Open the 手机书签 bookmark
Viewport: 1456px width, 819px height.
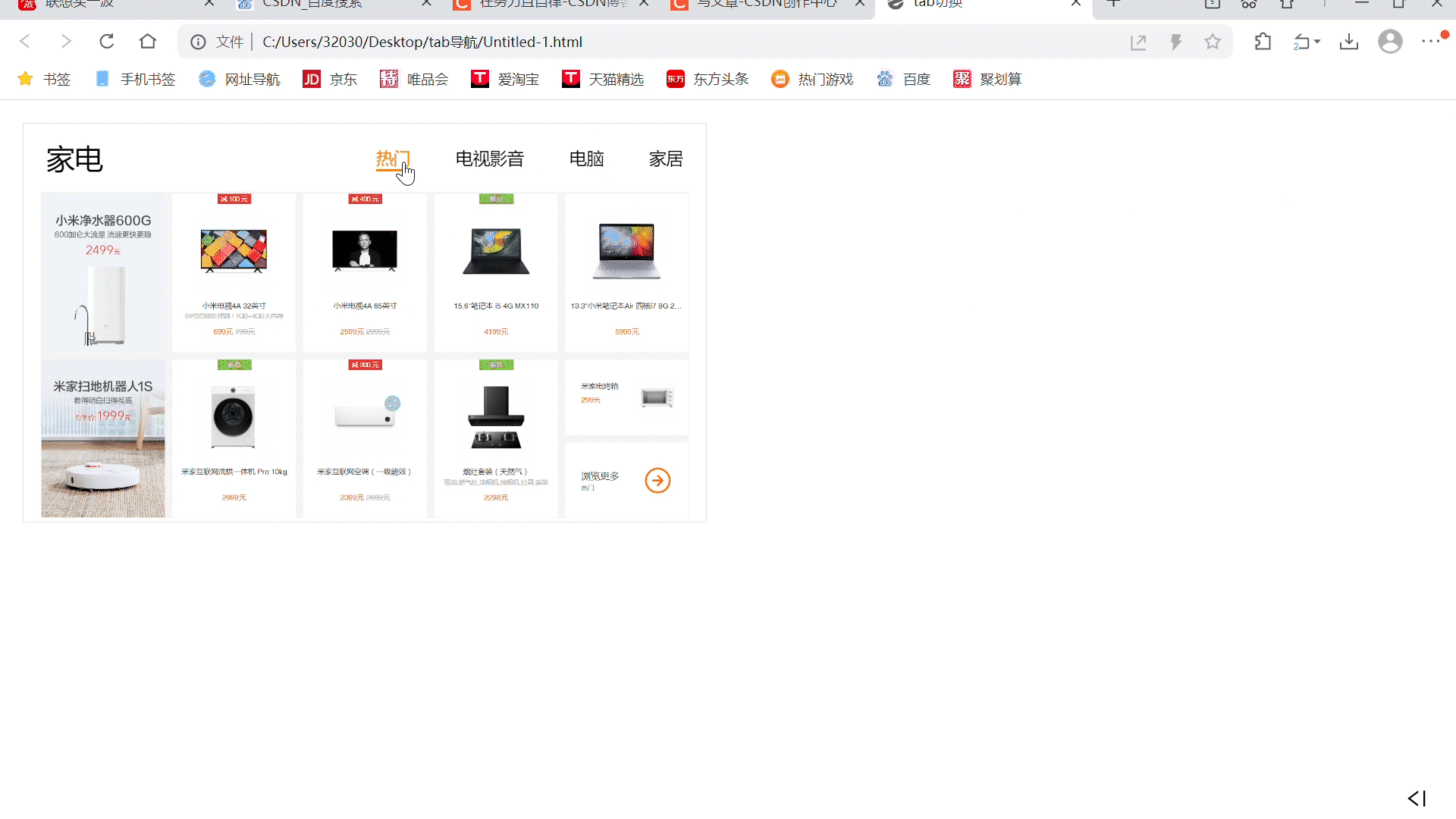pos(135,79)
